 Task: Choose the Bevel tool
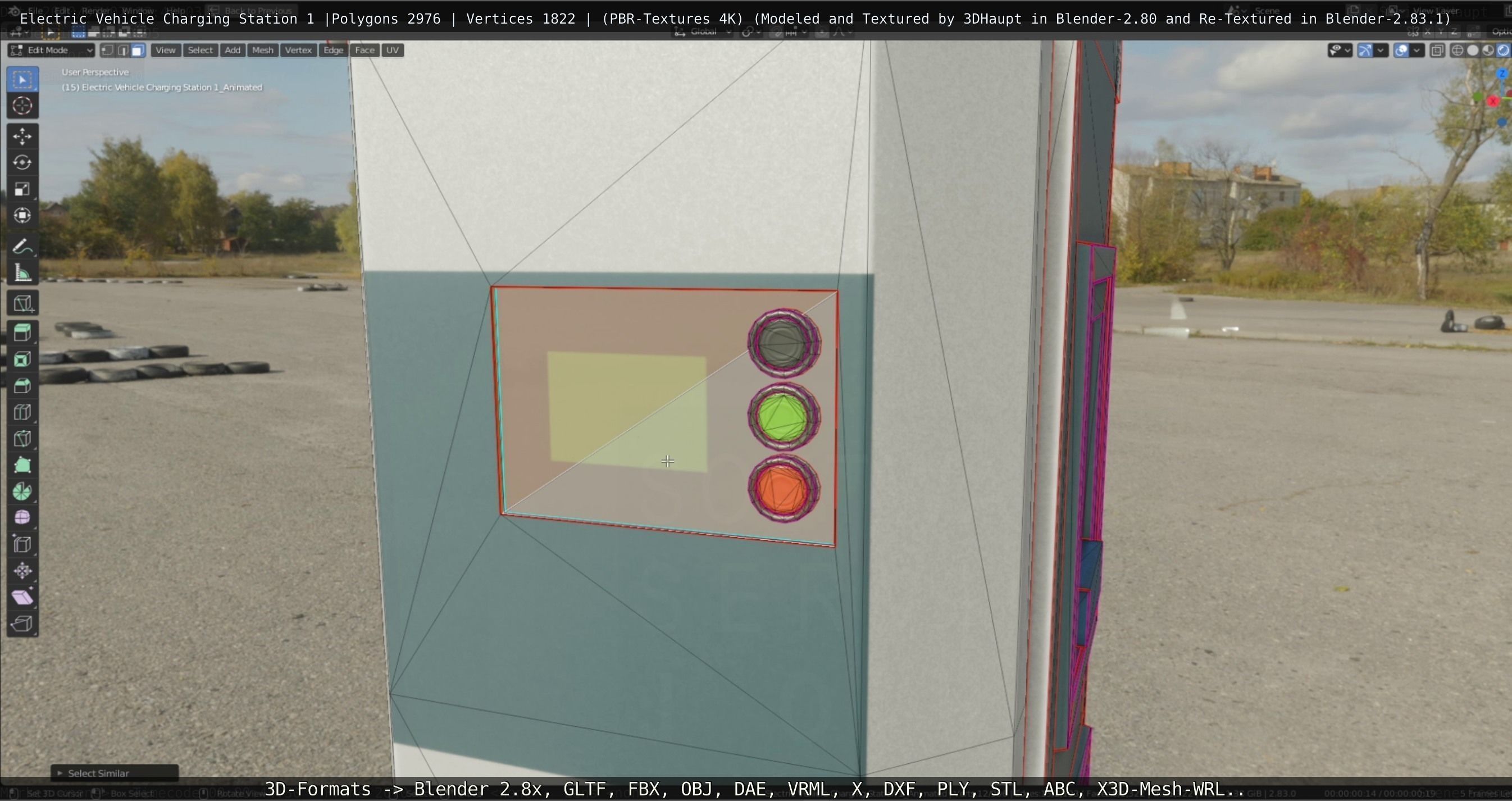pos(22,386)
